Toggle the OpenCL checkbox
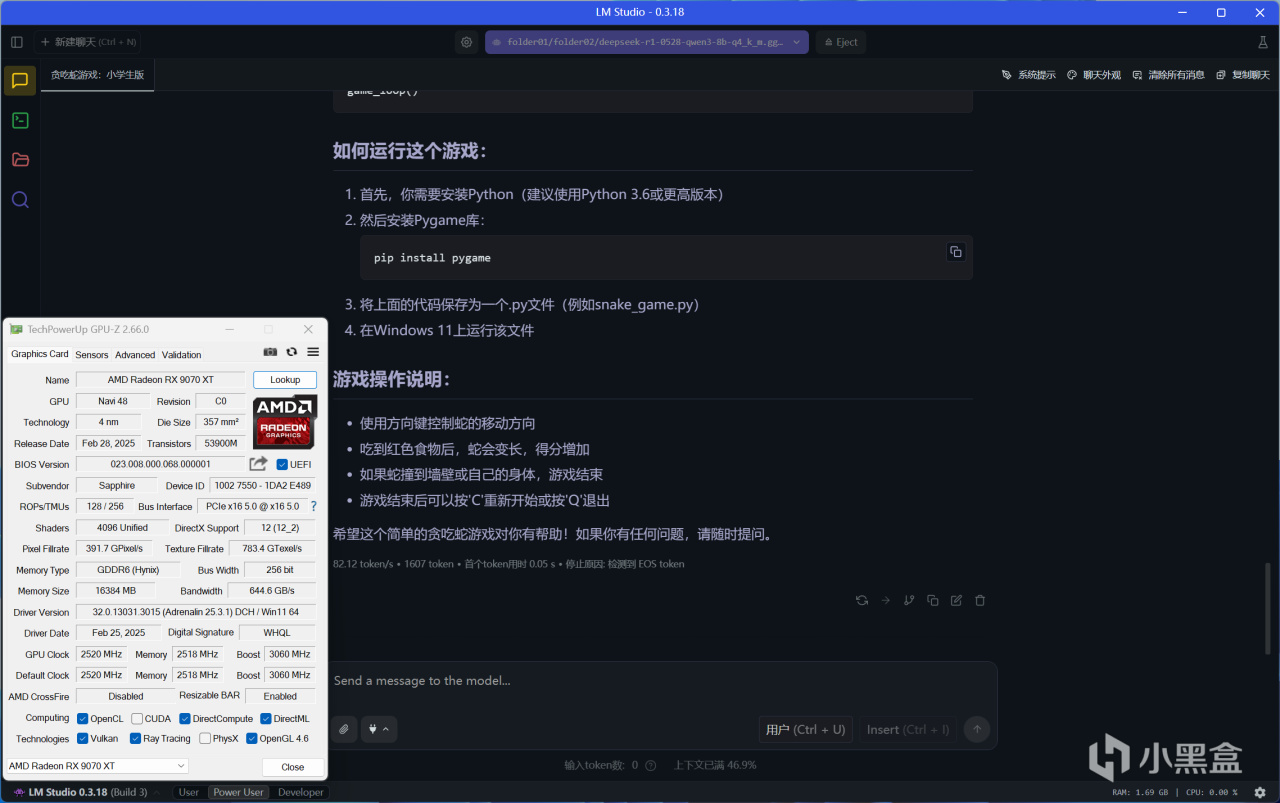 pyautogui.click(x=83, y=718)
